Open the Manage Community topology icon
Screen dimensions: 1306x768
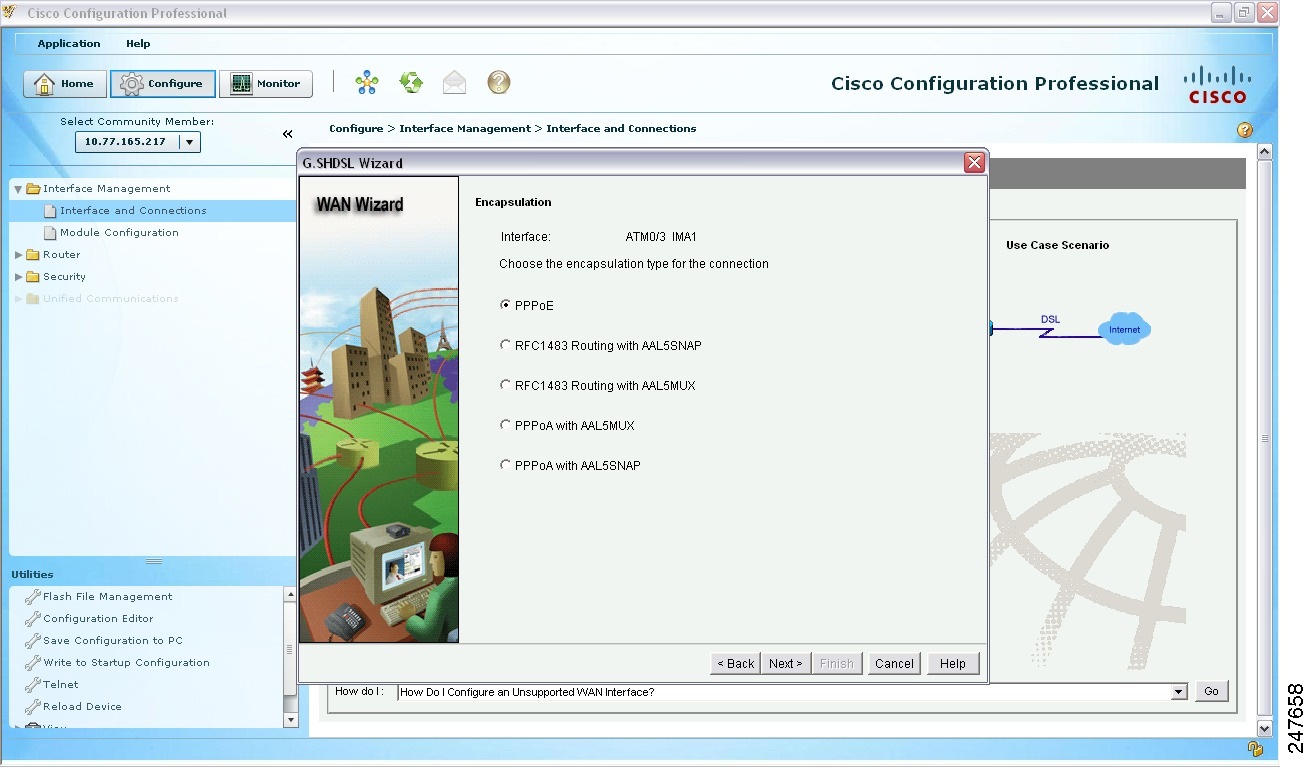click(366, 83)
